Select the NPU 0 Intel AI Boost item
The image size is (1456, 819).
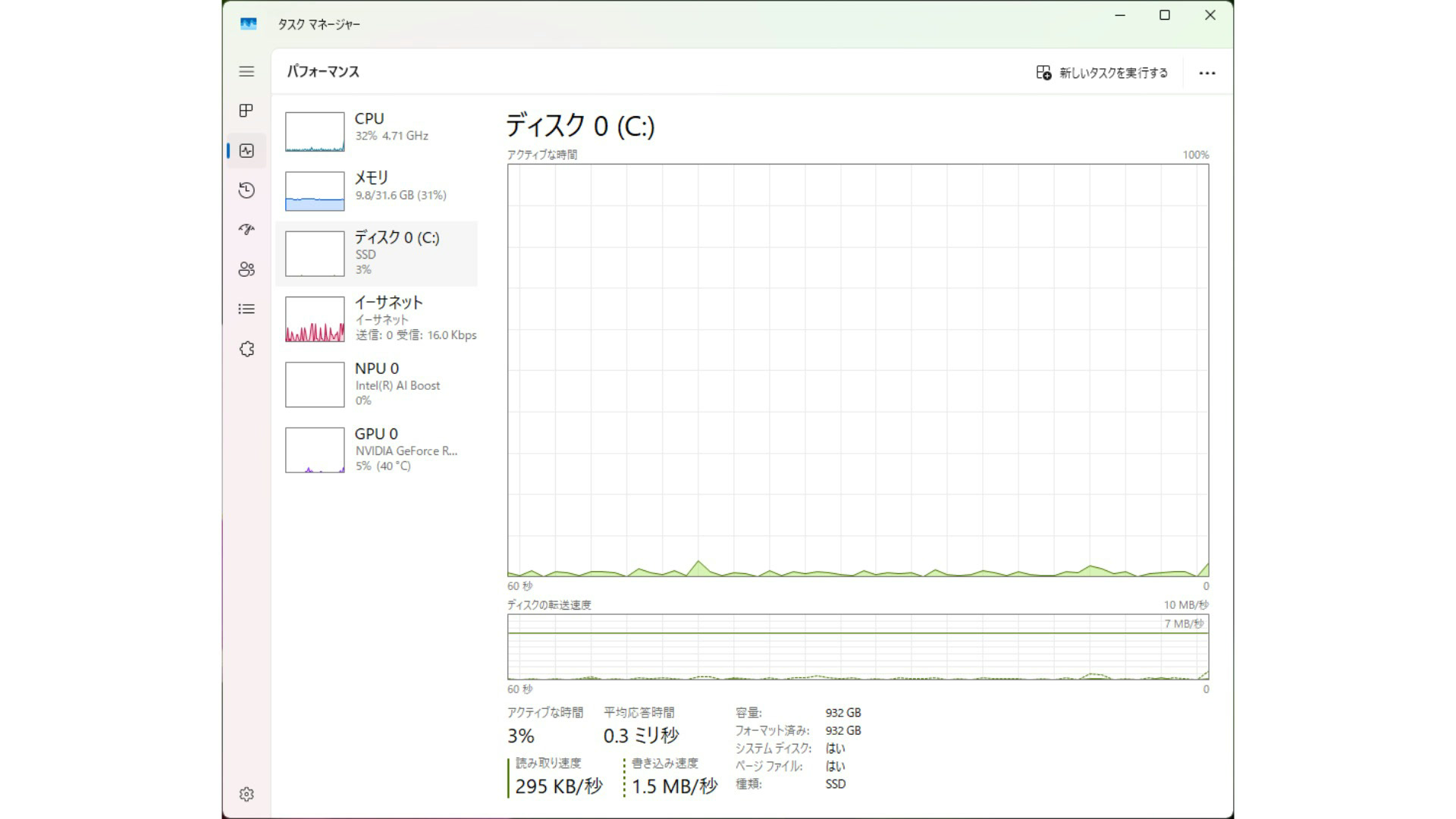click(377, 384)
